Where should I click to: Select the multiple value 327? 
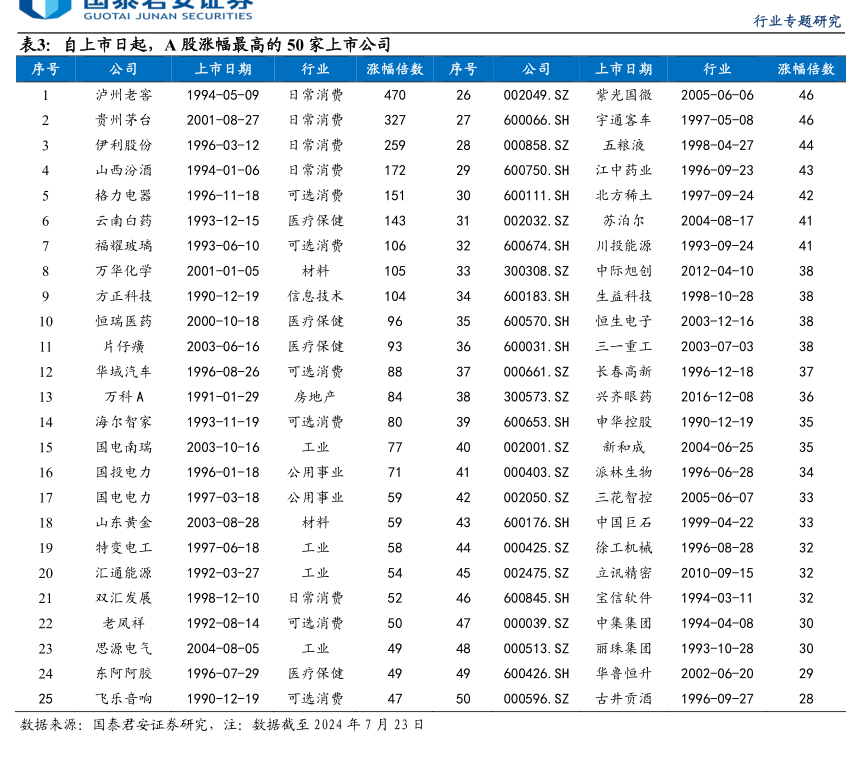click(x=395, y=120)
